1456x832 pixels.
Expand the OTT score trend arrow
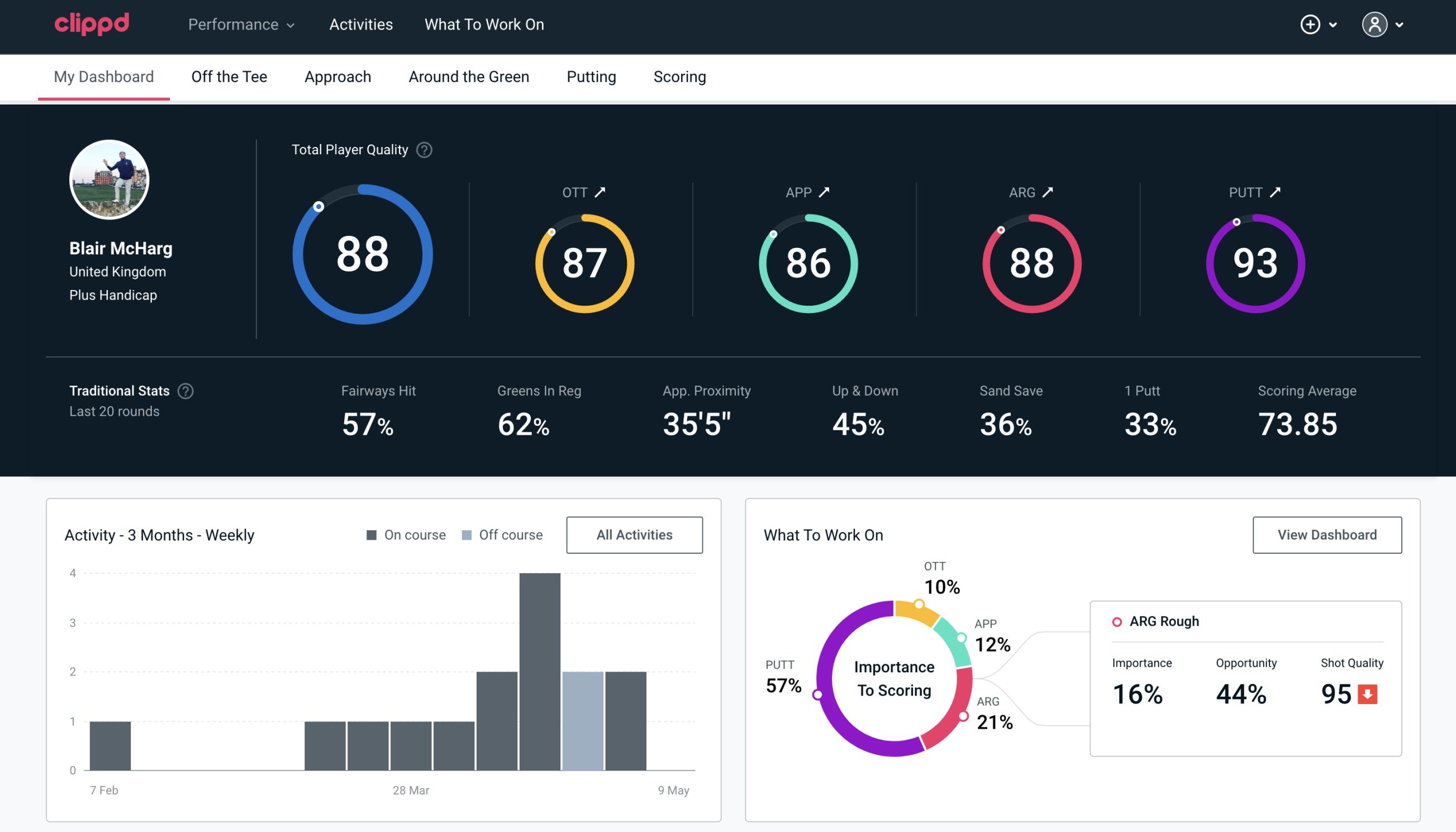(x=601, y=192)
